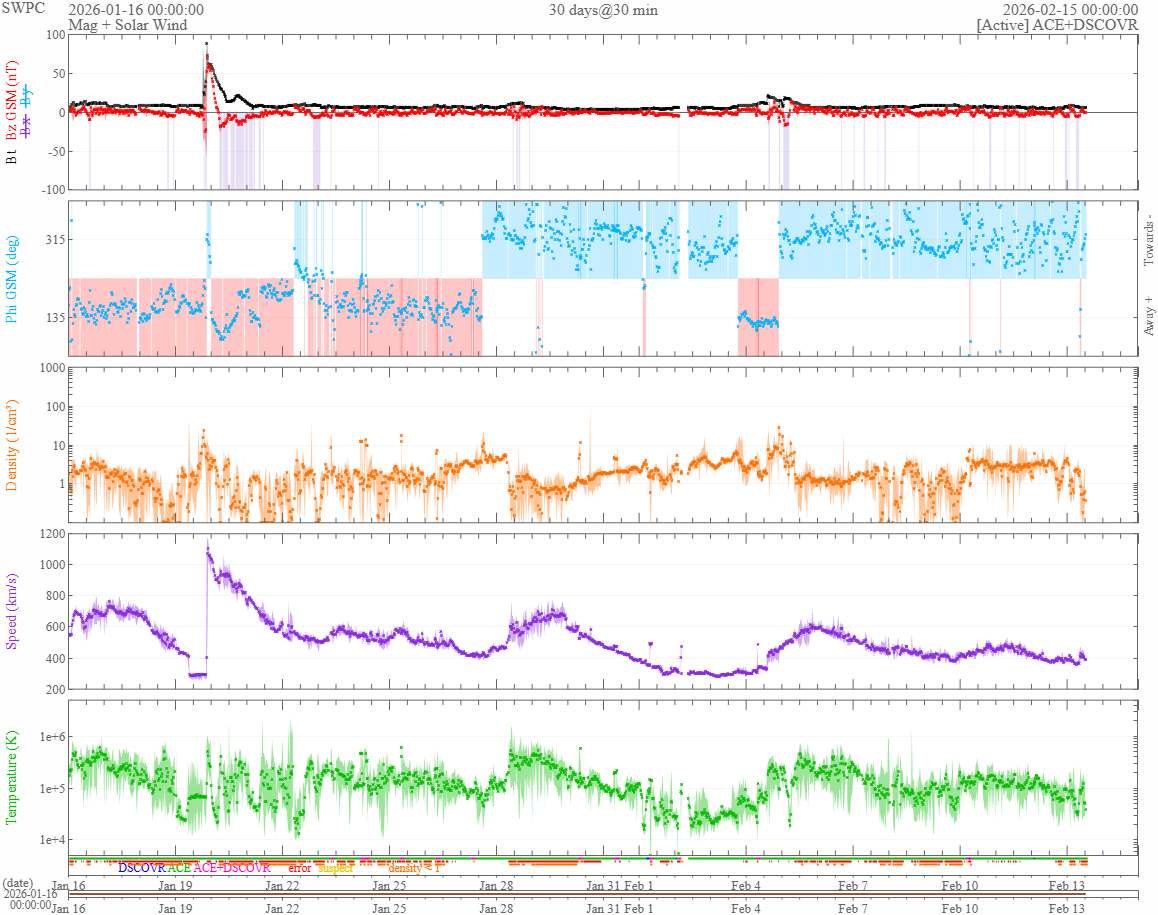Toggle the struck-through By series label
Screen dimensions: 1158x915
(27, 97)
